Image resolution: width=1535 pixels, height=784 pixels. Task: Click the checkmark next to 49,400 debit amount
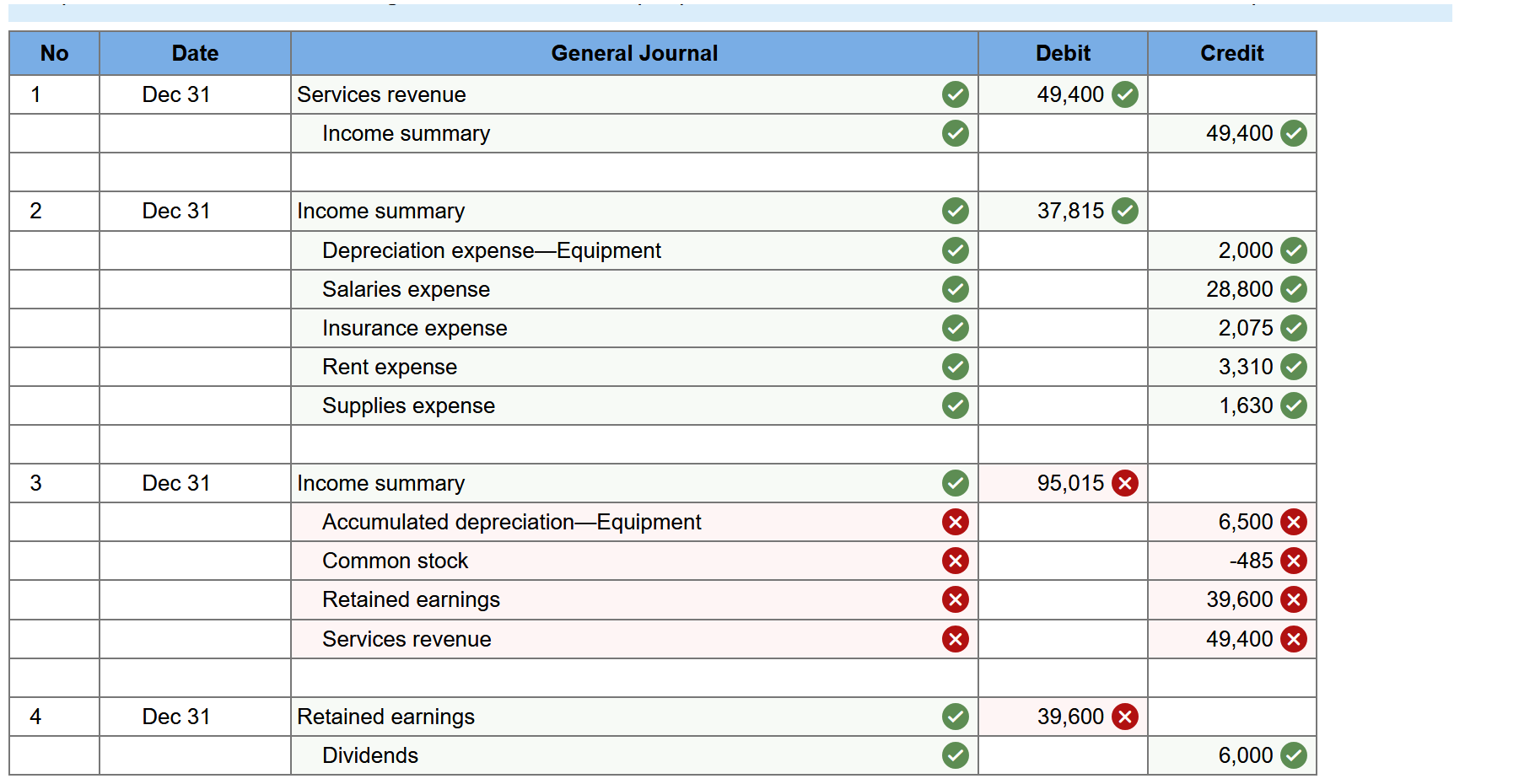pyautogui.click(x=1124, y=94)
